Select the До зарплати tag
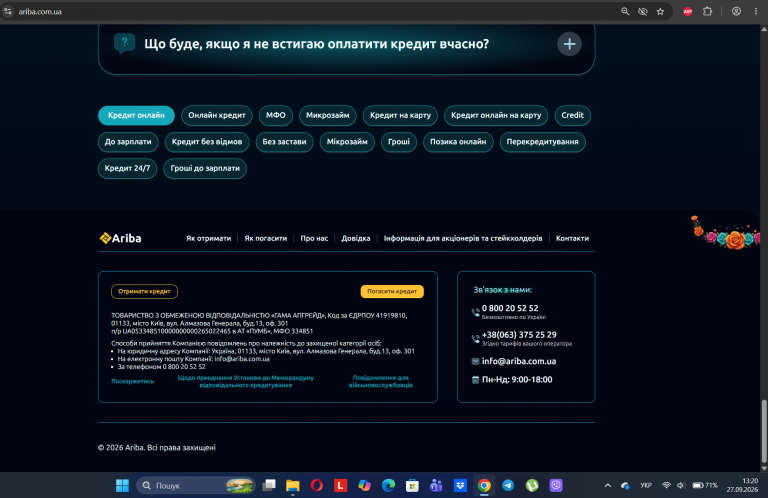This screenshot has height=498, width=768. (x=128, y=142)
